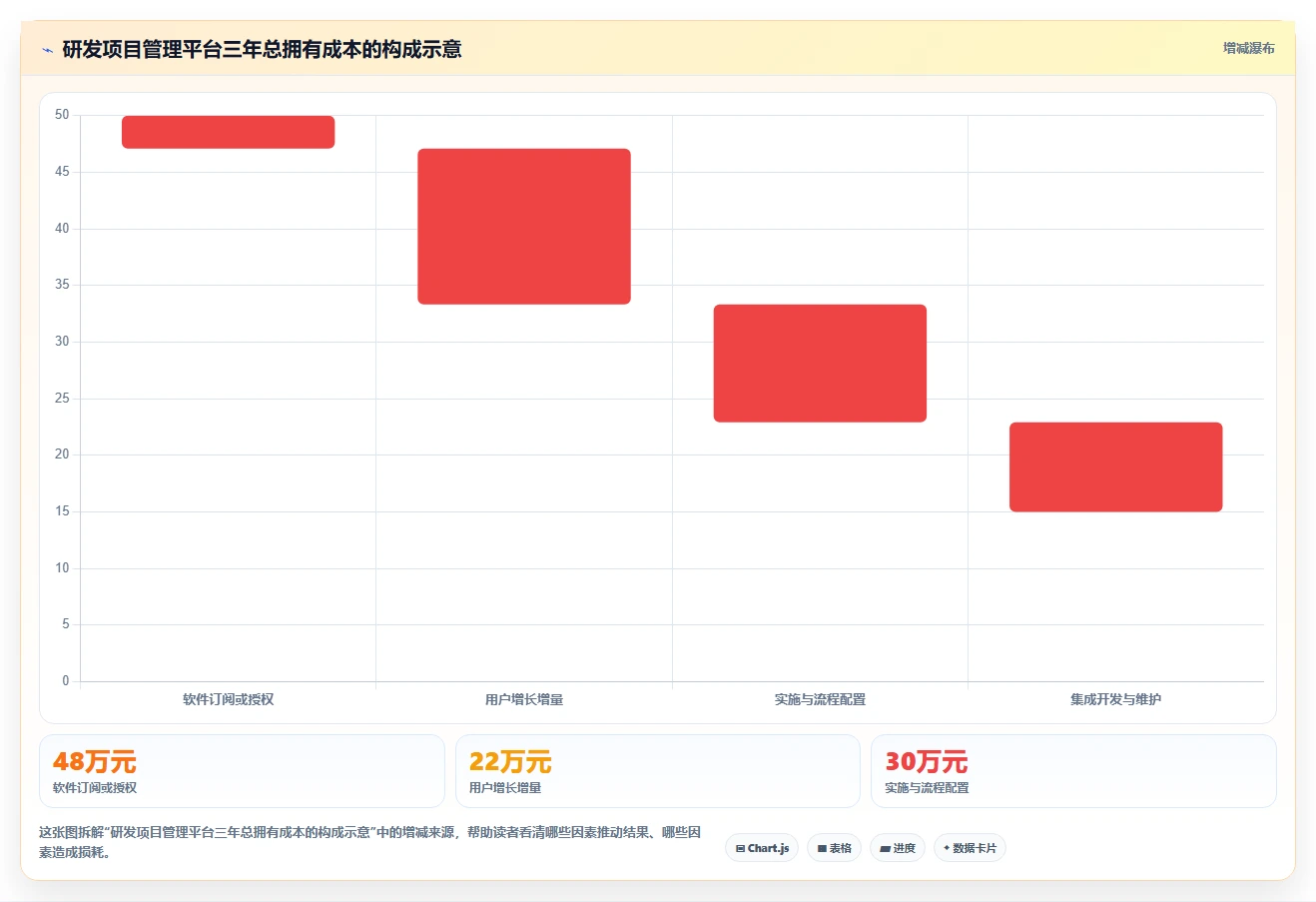Click x-axis label 用户增长增量
This screenshot has width=1316, height=902.
pyautogui.click(x=524, y=699)
